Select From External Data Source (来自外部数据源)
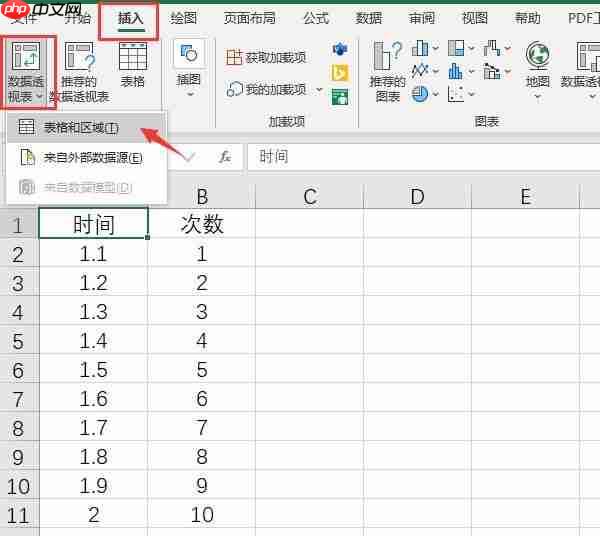This screenshot has width=600, height=536. tap(86, 157)
